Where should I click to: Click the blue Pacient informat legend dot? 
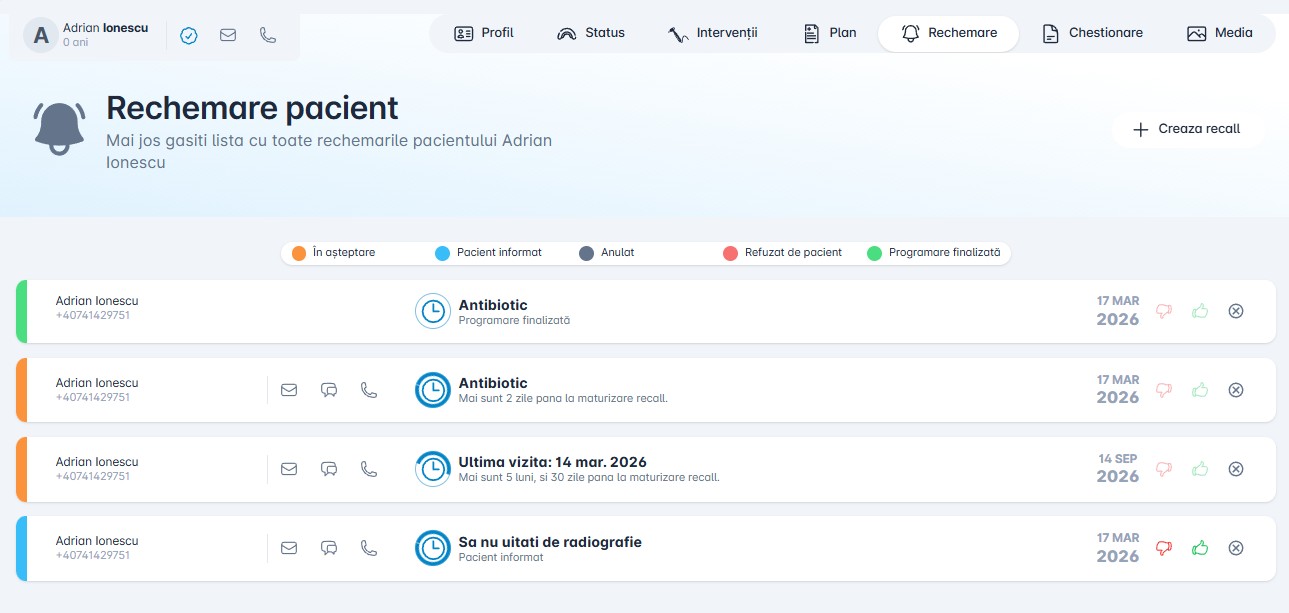coord(442,253)
